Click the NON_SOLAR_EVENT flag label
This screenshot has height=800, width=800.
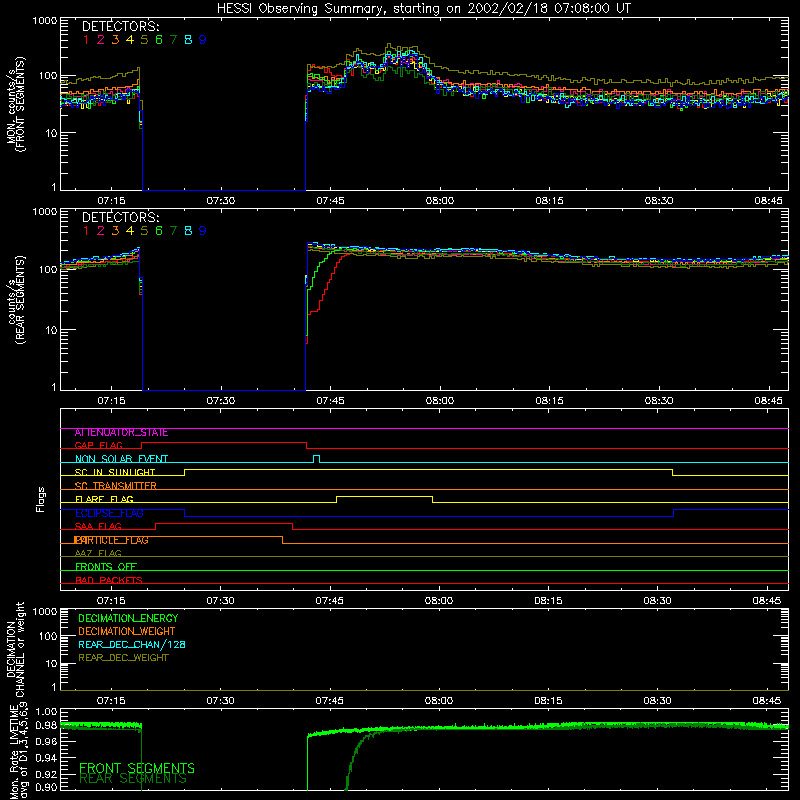click(121, 459)
